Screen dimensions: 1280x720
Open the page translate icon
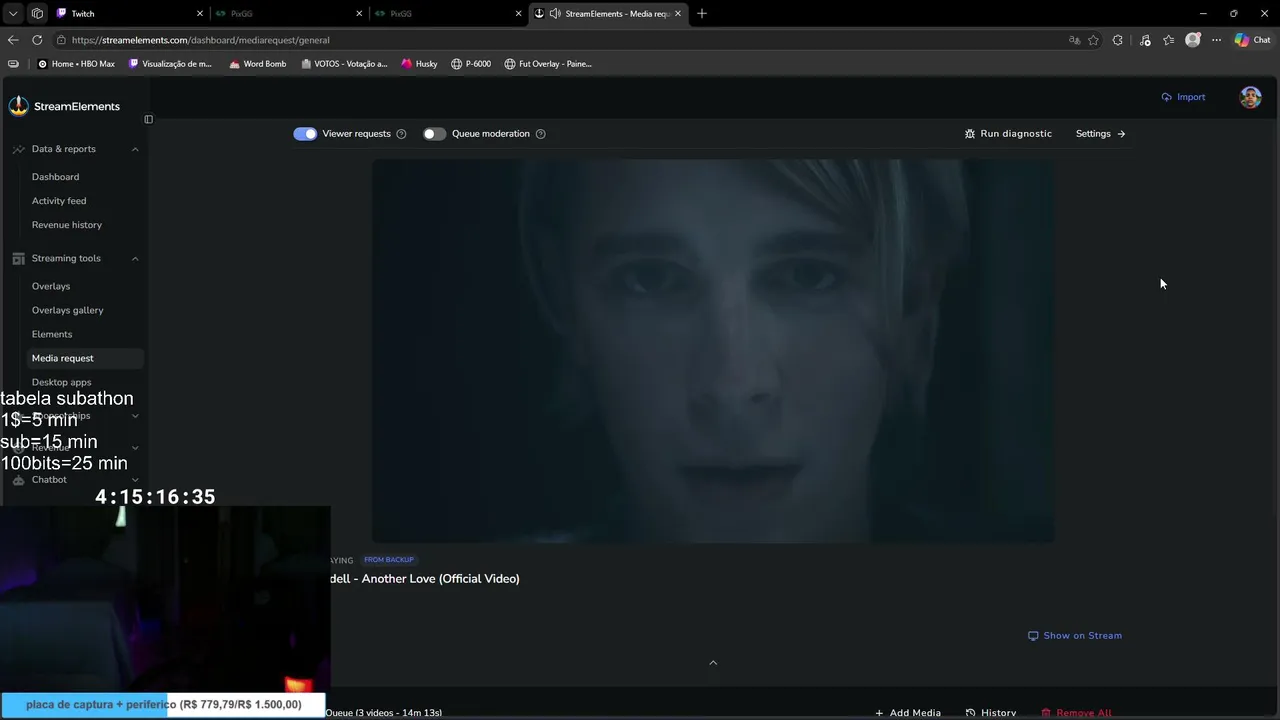(x=1074, y=40)
